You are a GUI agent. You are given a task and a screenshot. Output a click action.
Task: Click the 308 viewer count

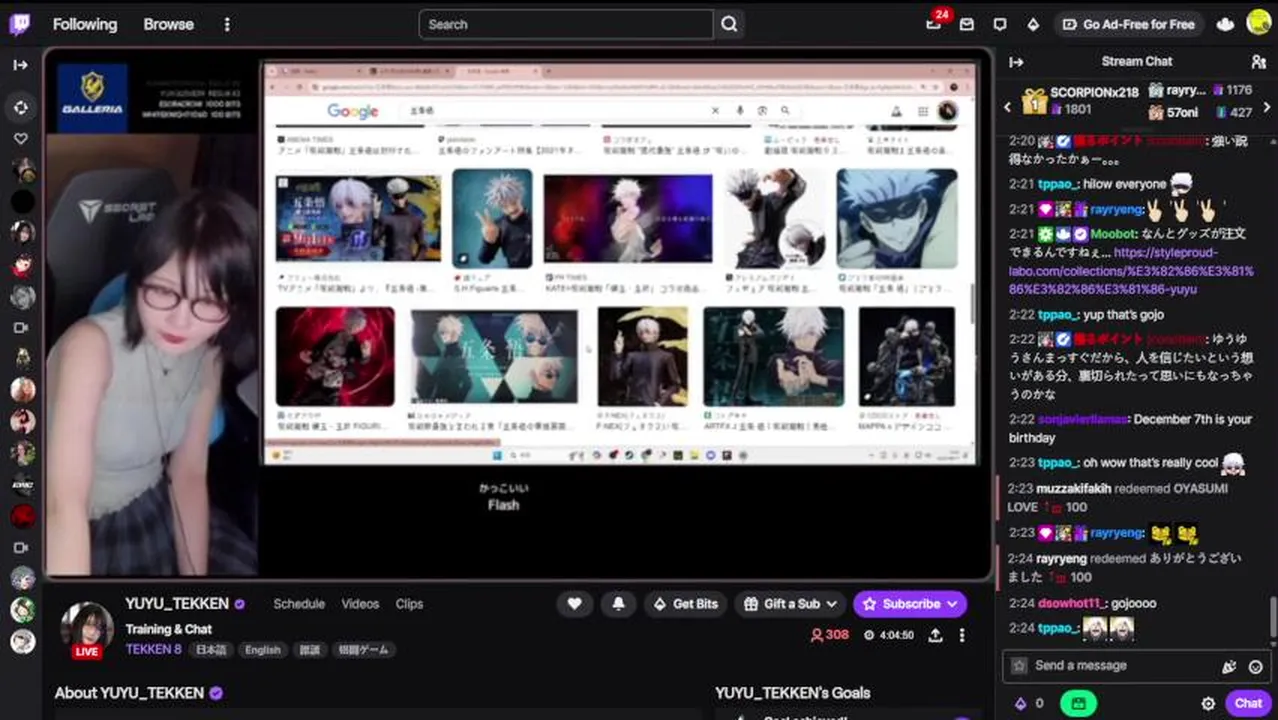pos(830,635)
